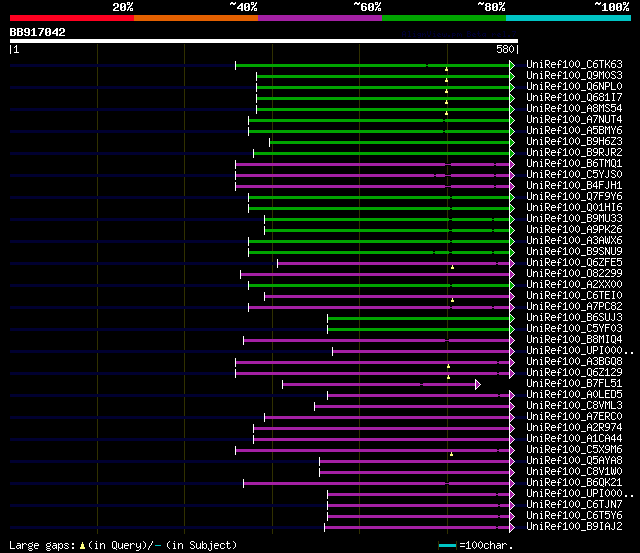
Task: Click the green alignment bar for UniRef100_B6SUJ3
Action: [x=418, y=318]
